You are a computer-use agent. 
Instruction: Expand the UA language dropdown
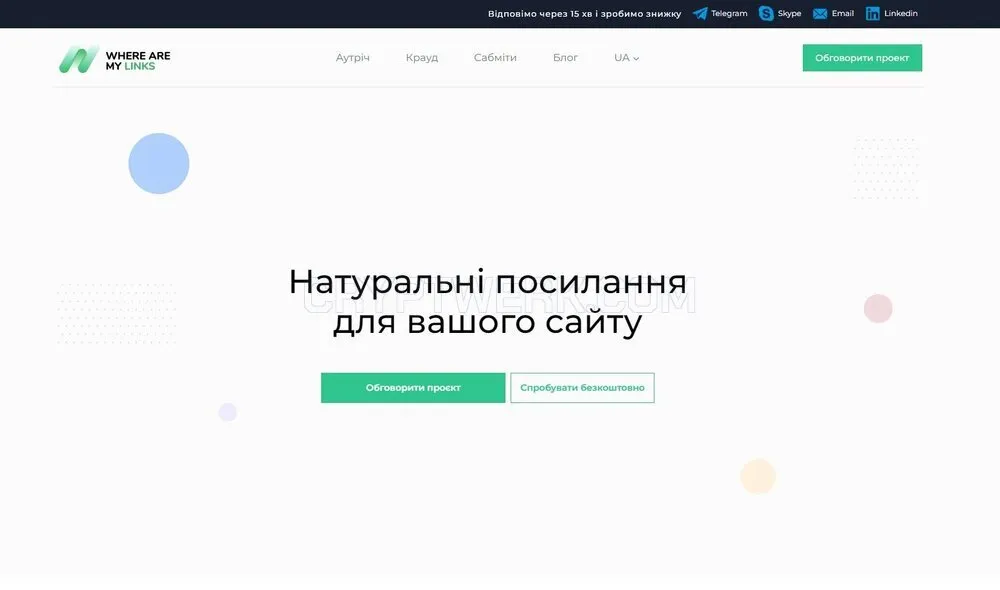(x=626, y=57)
